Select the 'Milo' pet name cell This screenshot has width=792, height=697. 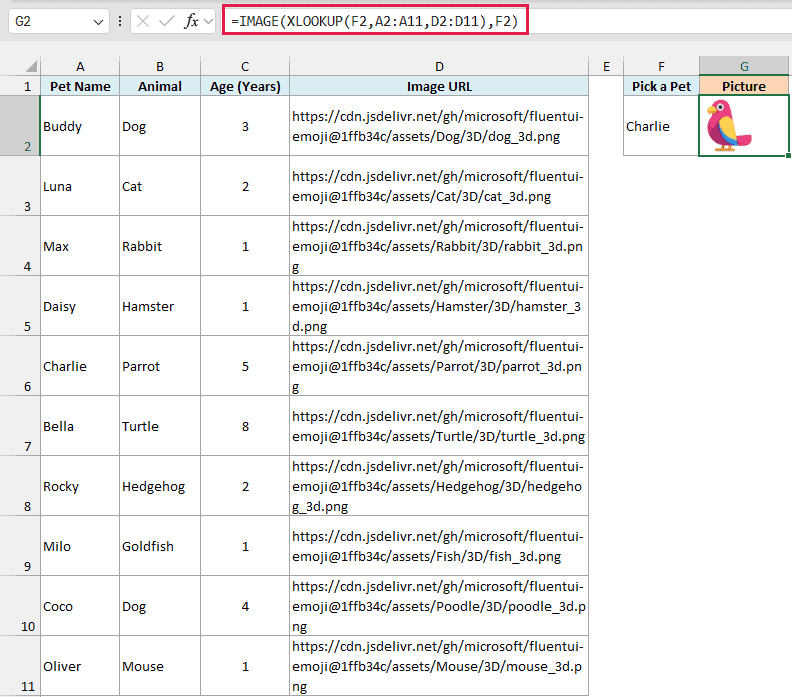pos(80,546)
